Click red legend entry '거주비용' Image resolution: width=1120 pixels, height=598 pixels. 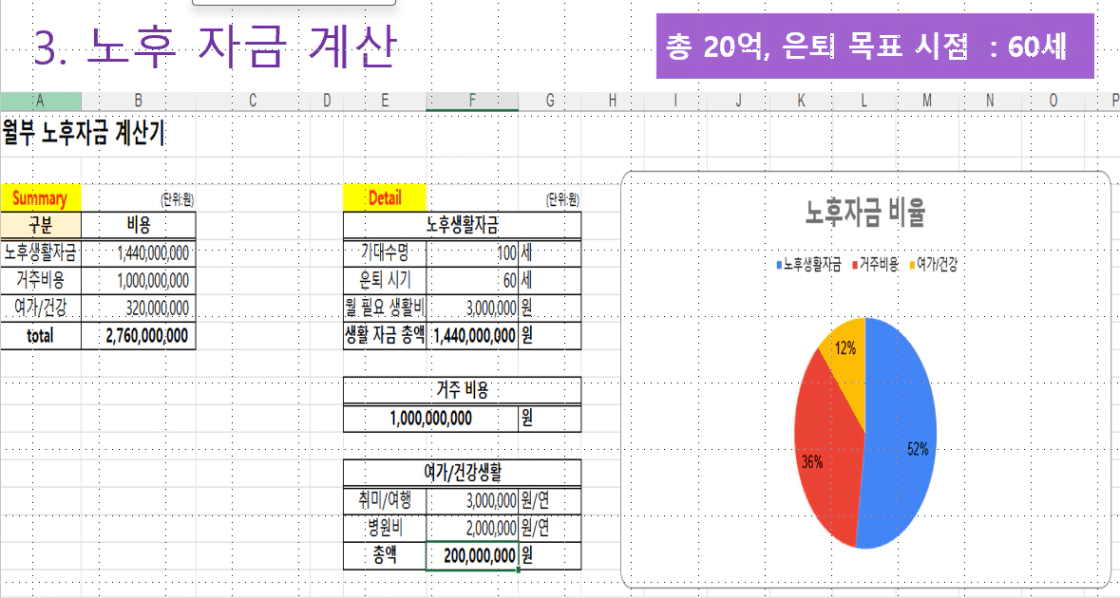click(x=875, y=265)
